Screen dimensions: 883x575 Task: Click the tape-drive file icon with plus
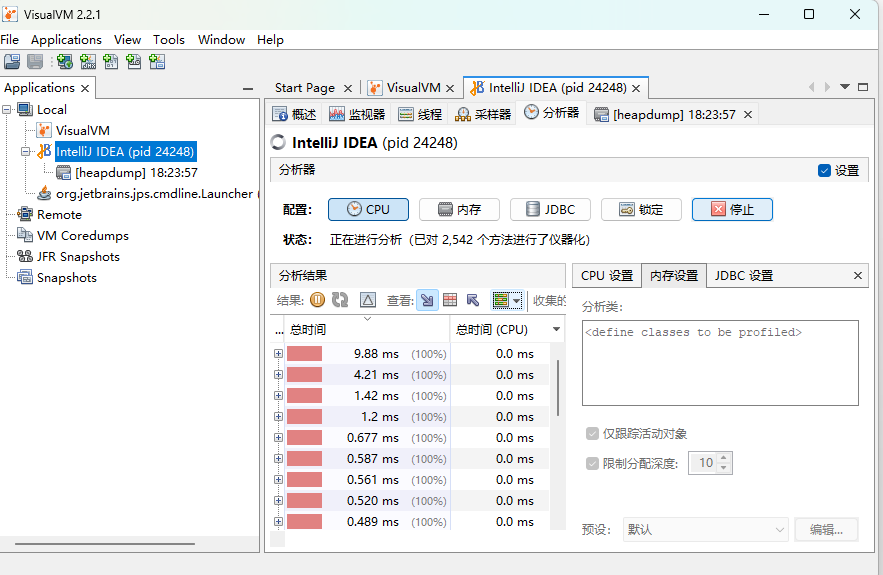134,61
